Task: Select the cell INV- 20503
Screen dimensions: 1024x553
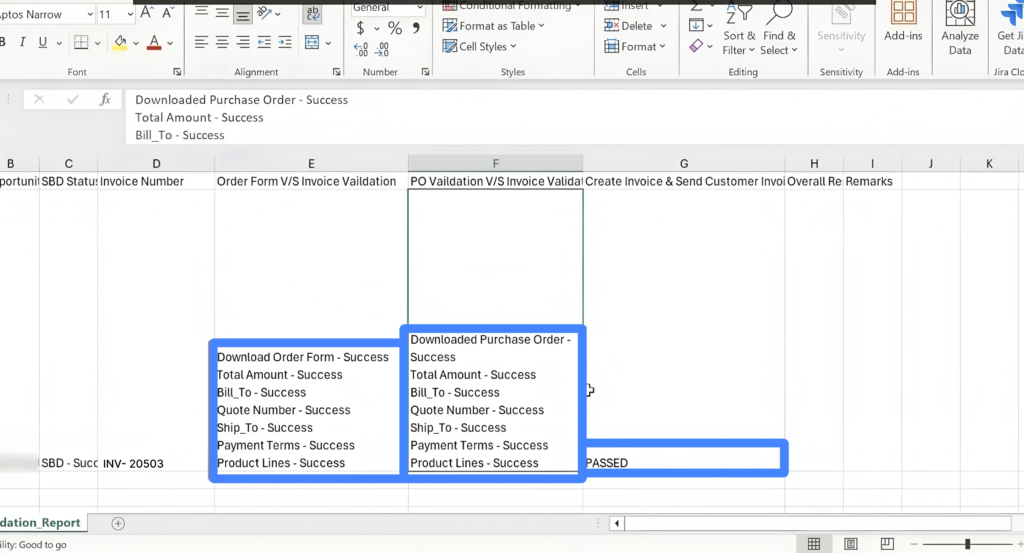Action: click(x=156, y=330)
